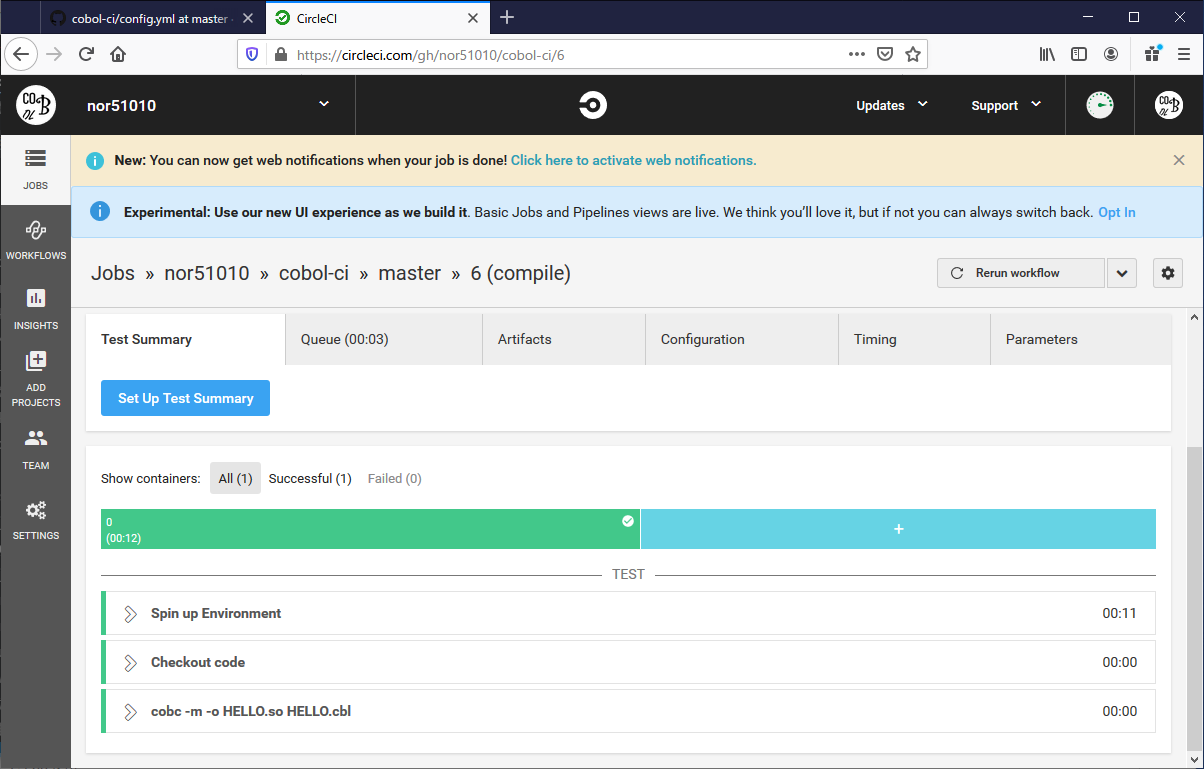This screenshot has width=1204, height=769.
Task: Click the cobol-ci breadcrumb link
Action: [314, 273]
